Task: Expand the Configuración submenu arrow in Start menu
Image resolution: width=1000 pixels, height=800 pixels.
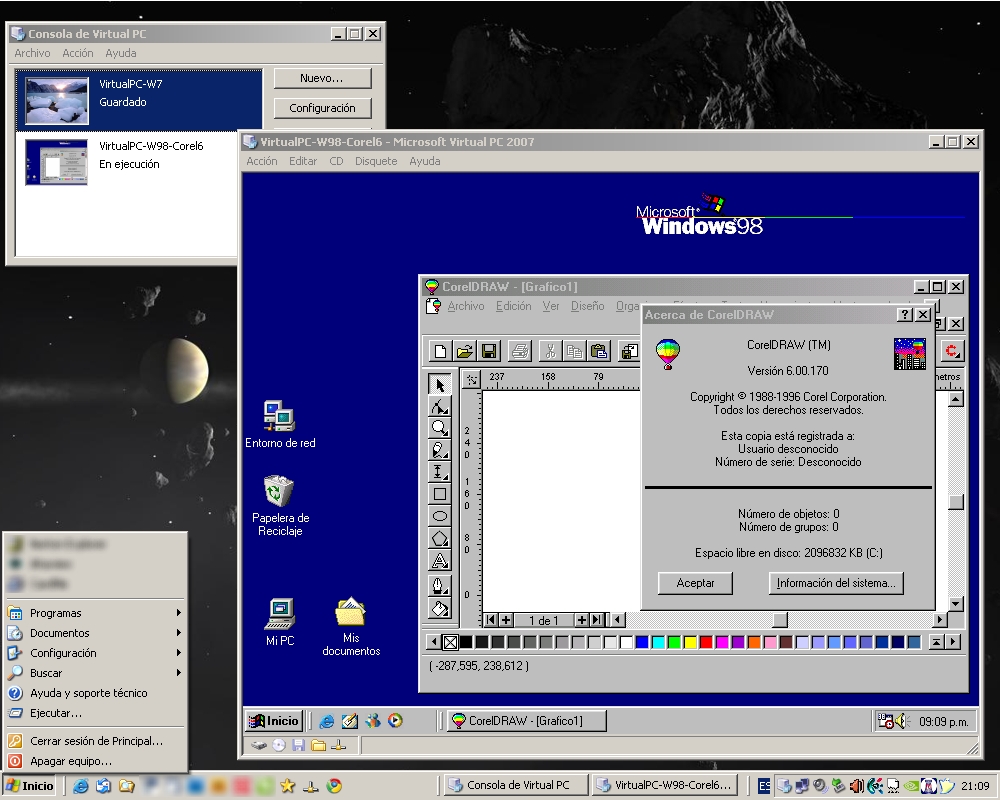Action: tap(179, 653)
